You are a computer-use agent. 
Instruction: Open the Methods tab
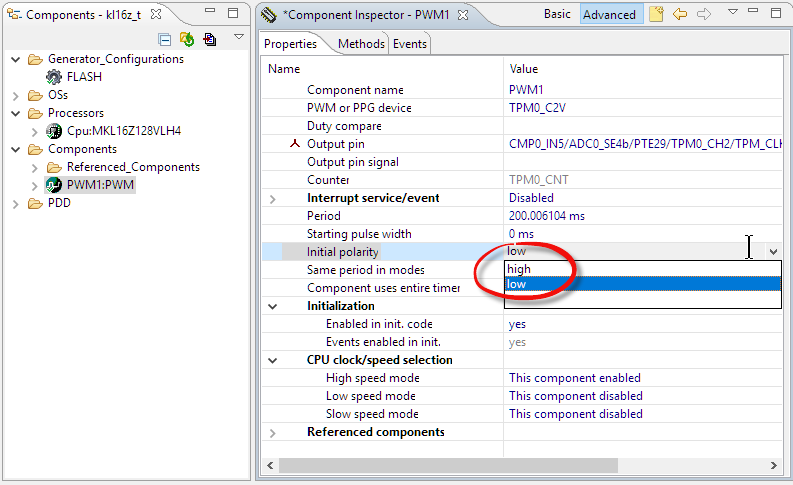click(360, 44)
